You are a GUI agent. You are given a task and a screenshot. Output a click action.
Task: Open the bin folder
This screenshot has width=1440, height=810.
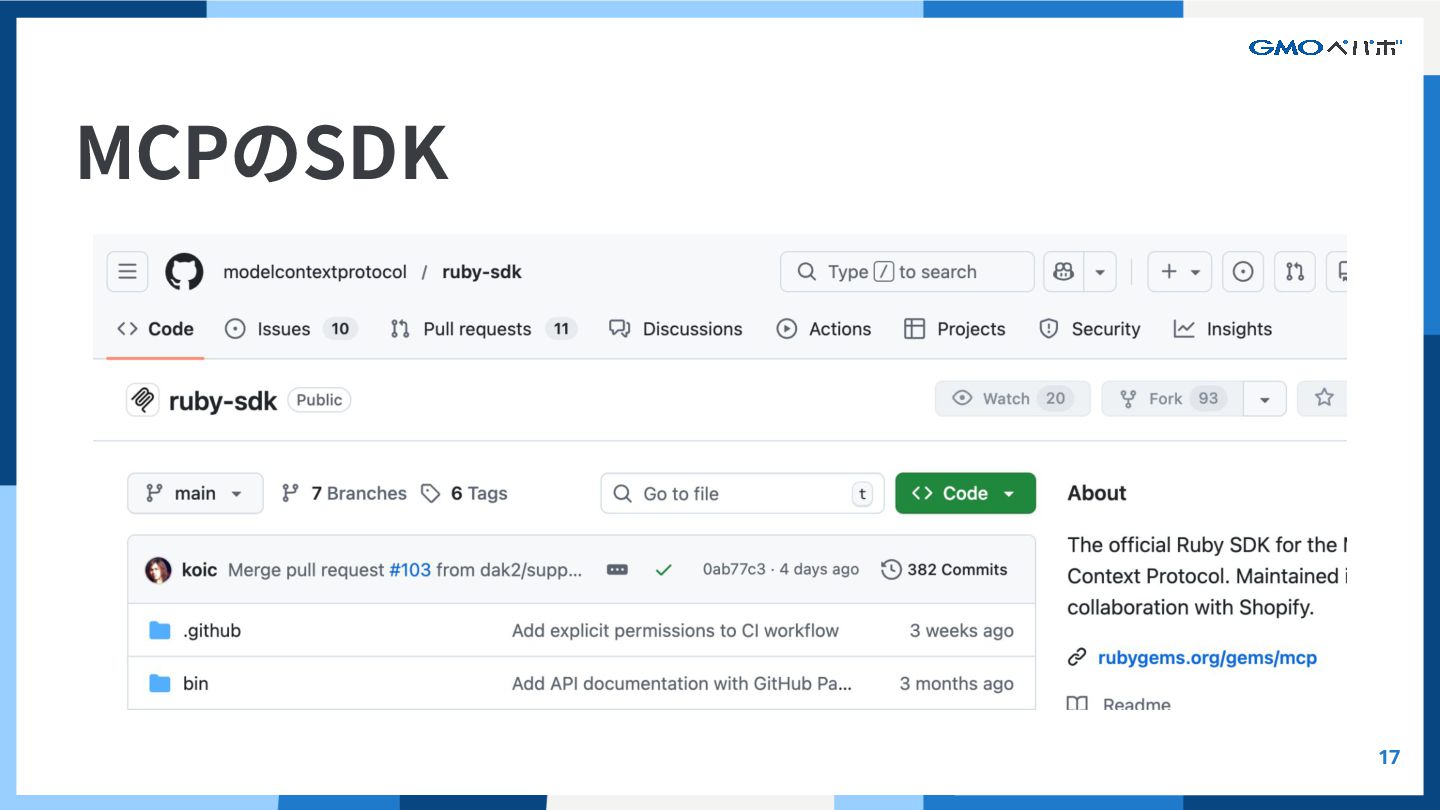(196, 683)
